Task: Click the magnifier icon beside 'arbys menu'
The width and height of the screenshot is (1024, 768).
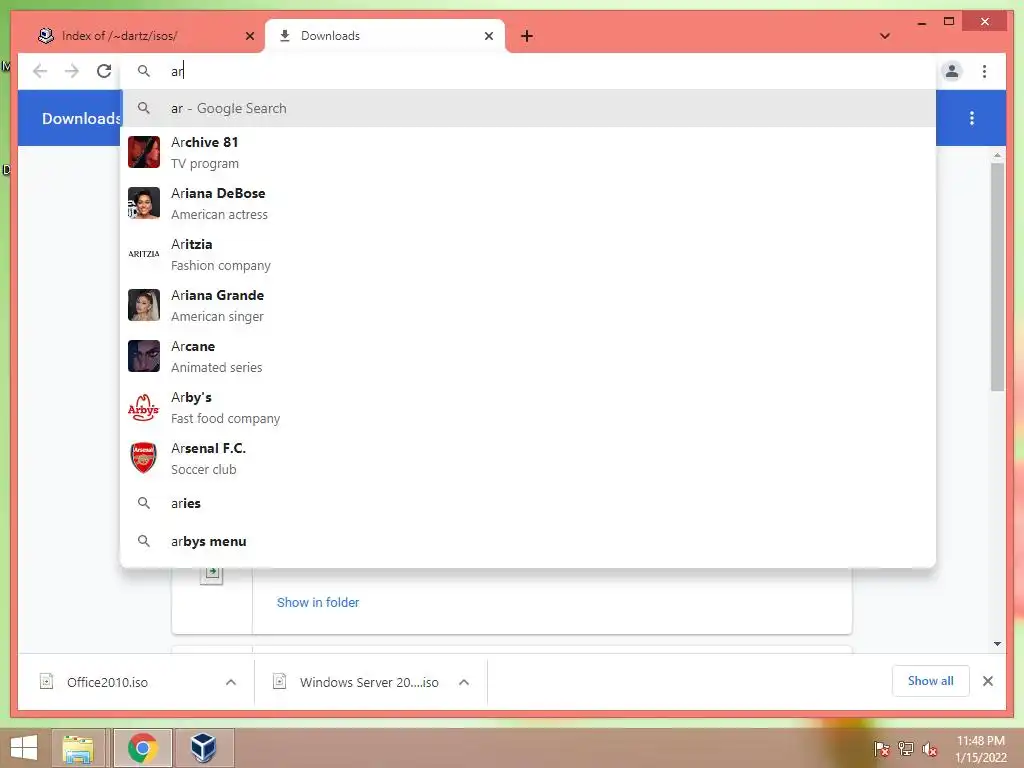Action: click(144, 541)
